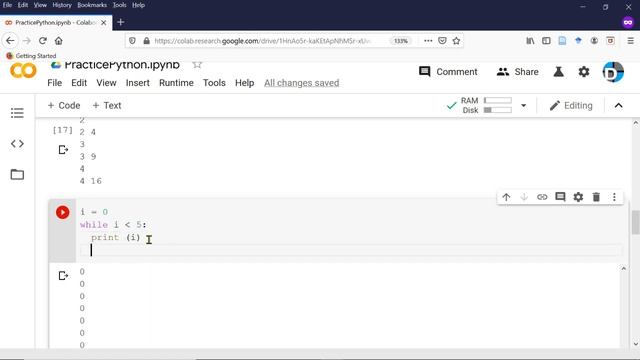The image size is (640, 360).
Task: Open Firefox Bookmarks menu
Action: pyautogui.click(x=92, y=5)
